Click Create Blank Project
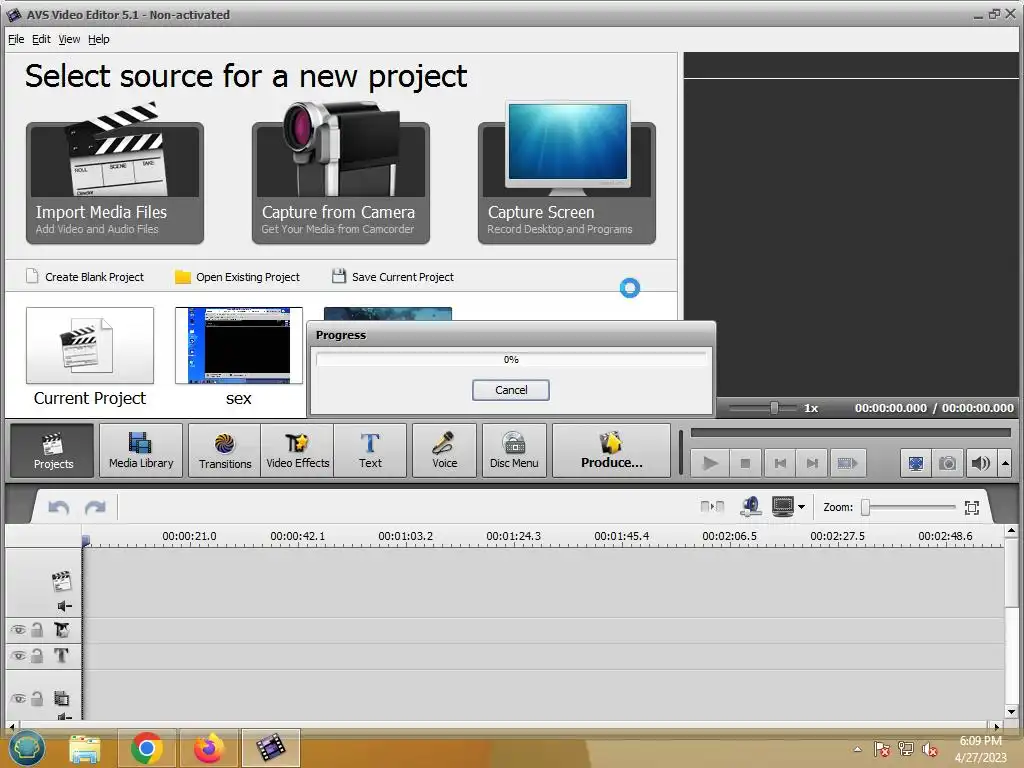 (85, 277)
